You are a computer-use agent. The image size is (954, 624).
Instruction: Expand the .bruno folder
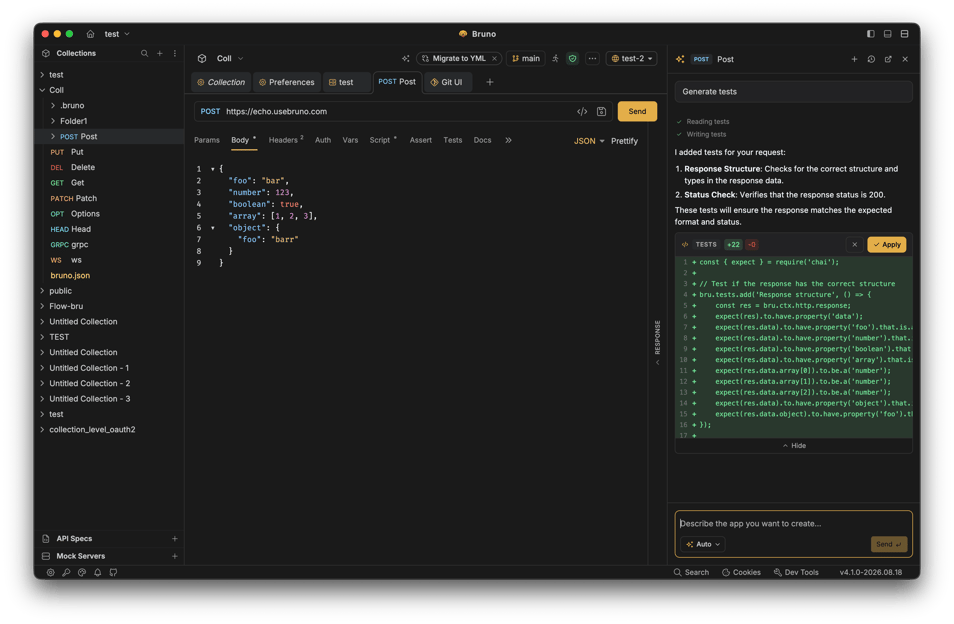(53, 105)
